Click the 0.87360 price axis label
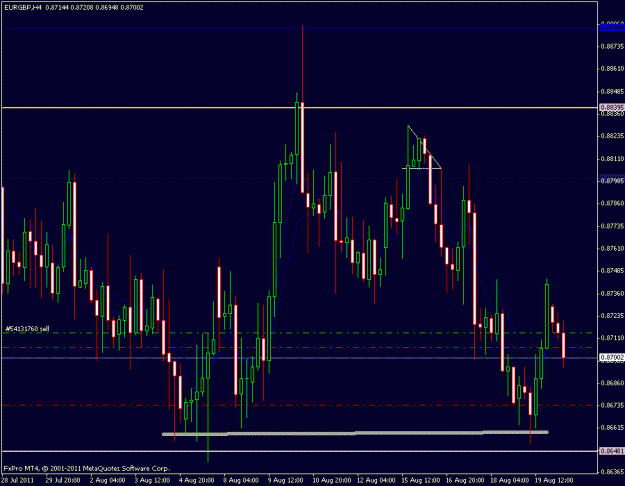Screen dimensions: 625x486 613,293
